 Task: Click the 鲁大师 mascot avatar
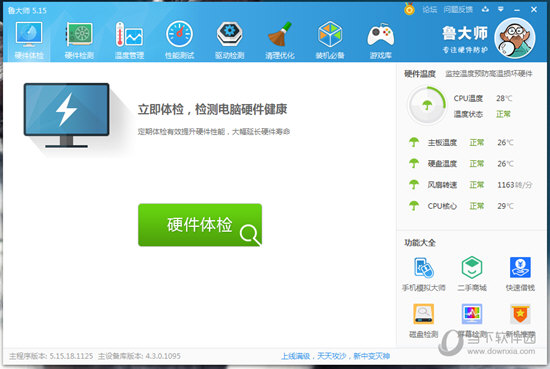pyautogui.click(x=515, y=38)
